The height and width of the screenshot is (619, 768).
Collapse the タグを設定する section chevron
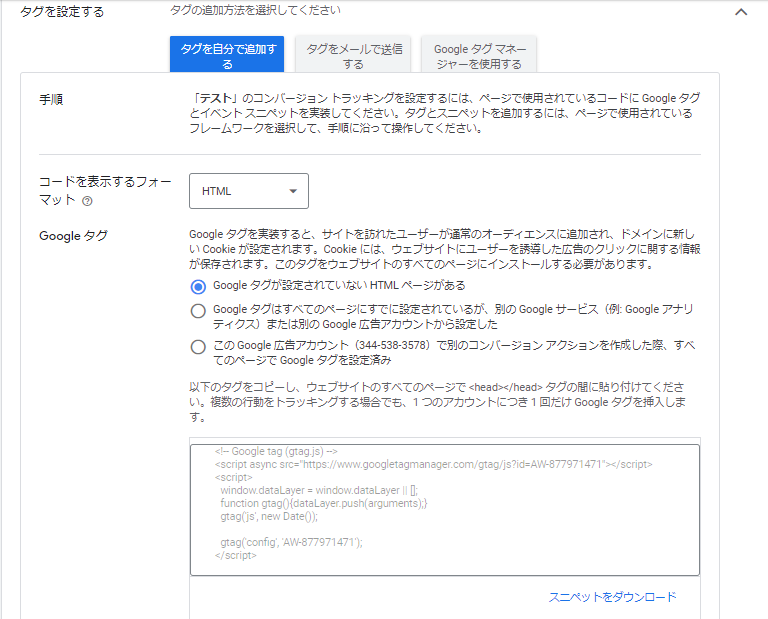741,12
